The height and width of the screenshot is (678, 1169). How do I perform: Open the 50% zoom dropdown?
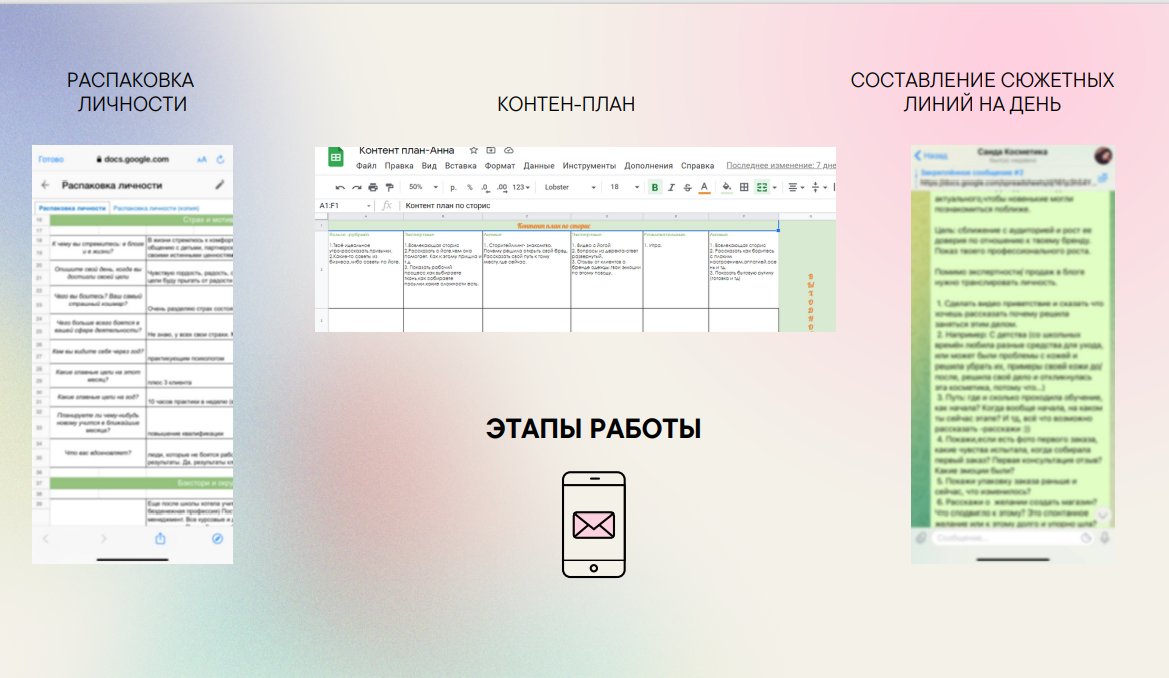coord(422,187)
